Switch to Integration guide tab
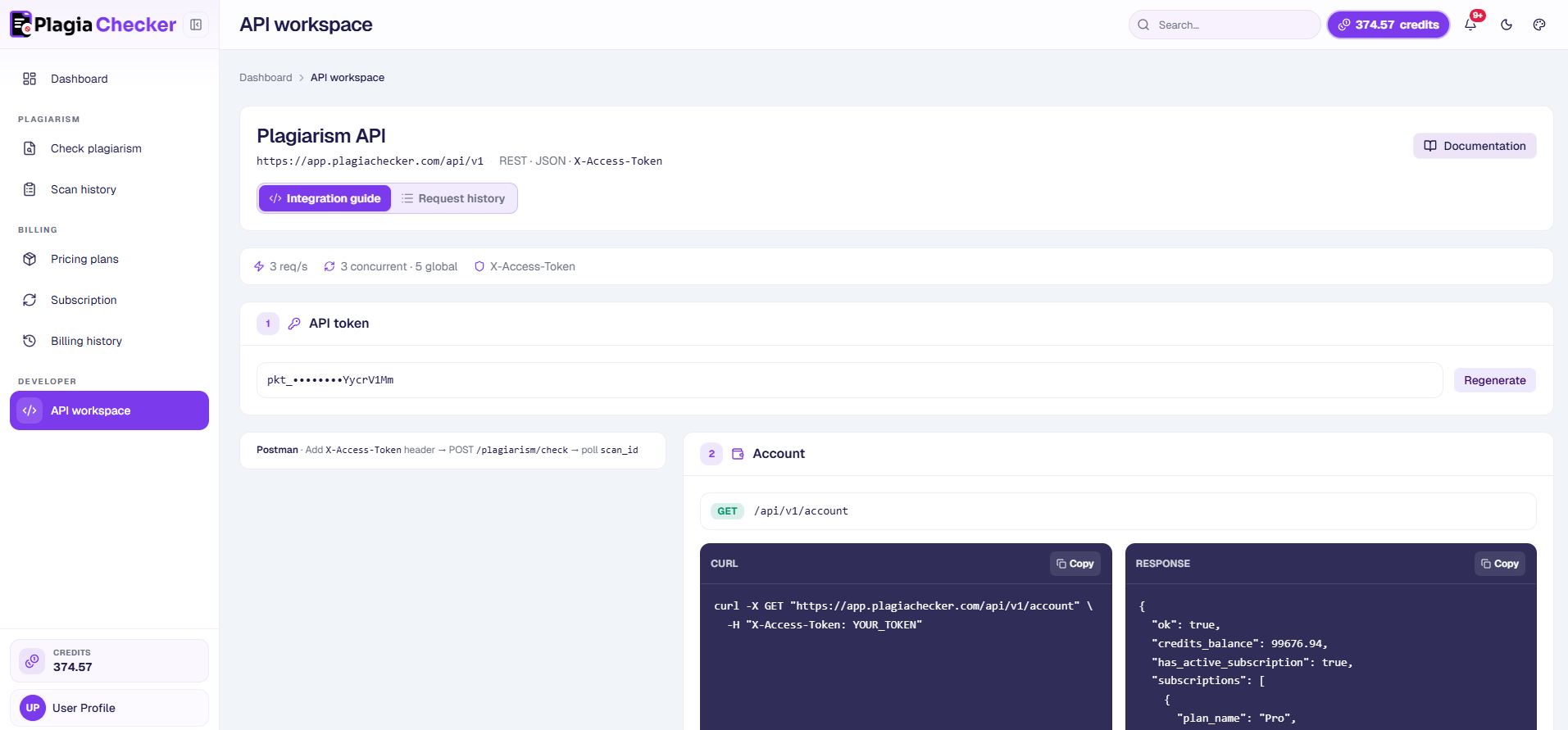 (x=325, y=198)
